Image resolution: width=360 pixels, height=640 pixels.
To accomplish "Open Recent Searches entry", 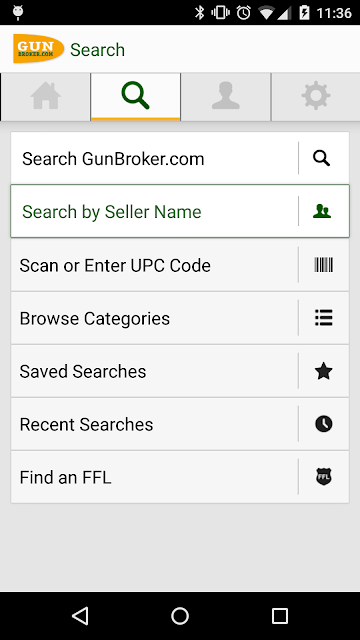I will pos(180,424).
